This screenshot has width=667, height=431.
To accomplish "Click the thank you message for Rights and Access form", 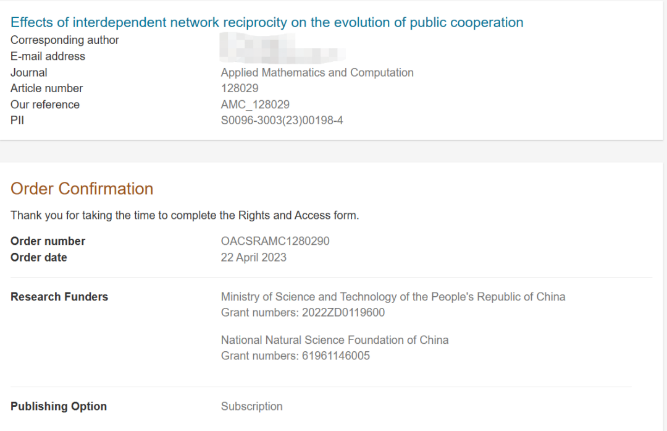I will [x=184, y=215].
